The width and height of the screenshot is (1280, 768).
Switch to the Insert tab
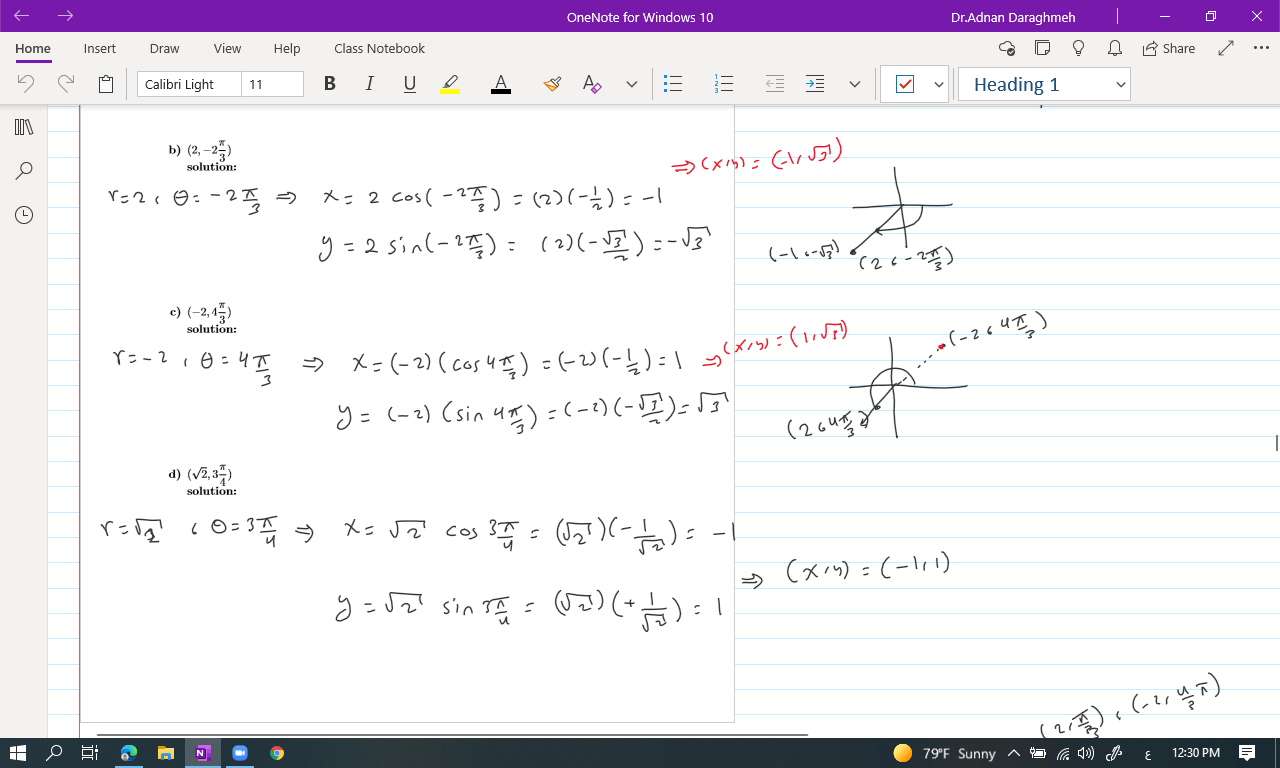coord(100,48)
